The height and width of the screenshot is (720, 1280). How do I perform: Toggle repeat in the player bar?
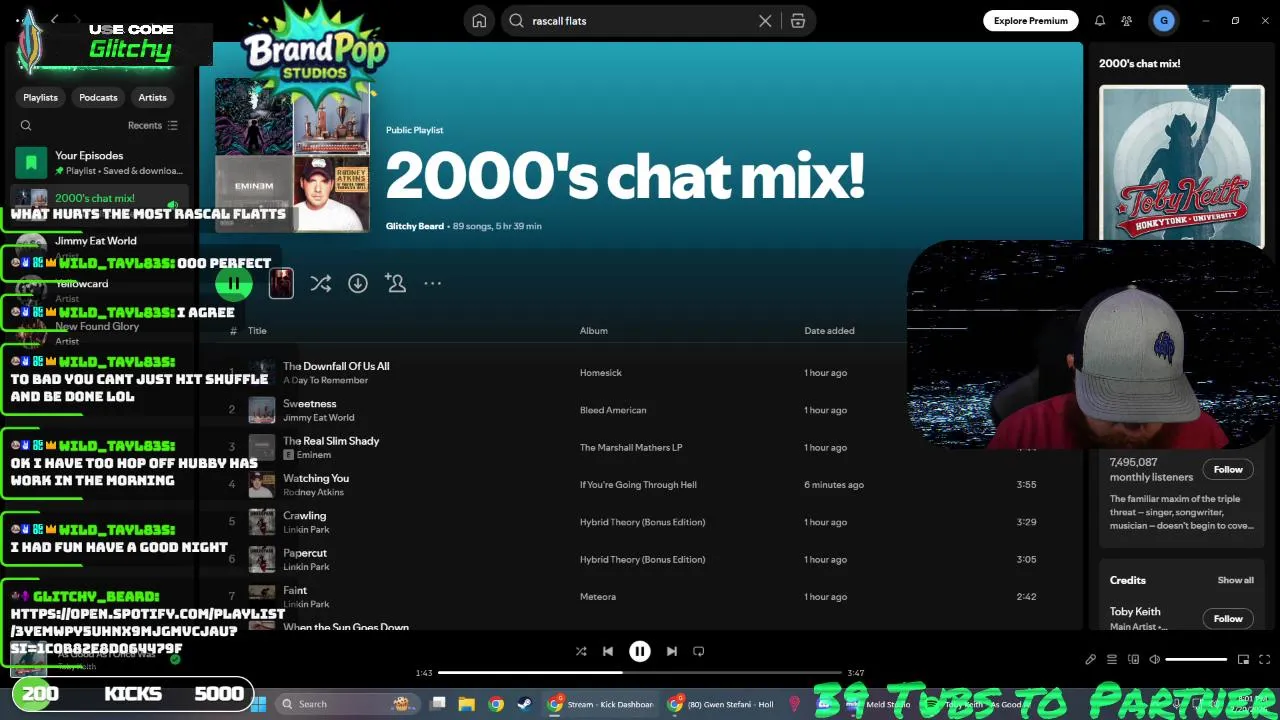[699, 651]
